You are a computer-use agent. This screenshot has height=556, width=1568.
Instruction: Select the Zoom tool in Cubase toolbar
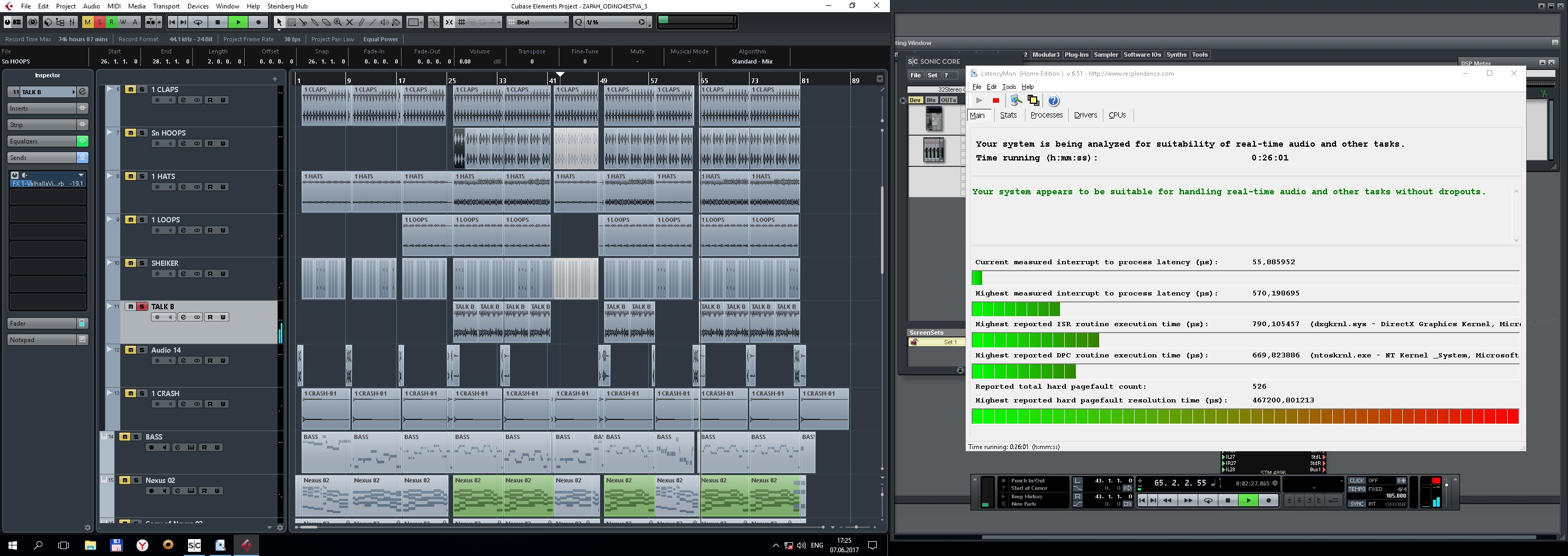pyautogui.click(x=338, y=23)
